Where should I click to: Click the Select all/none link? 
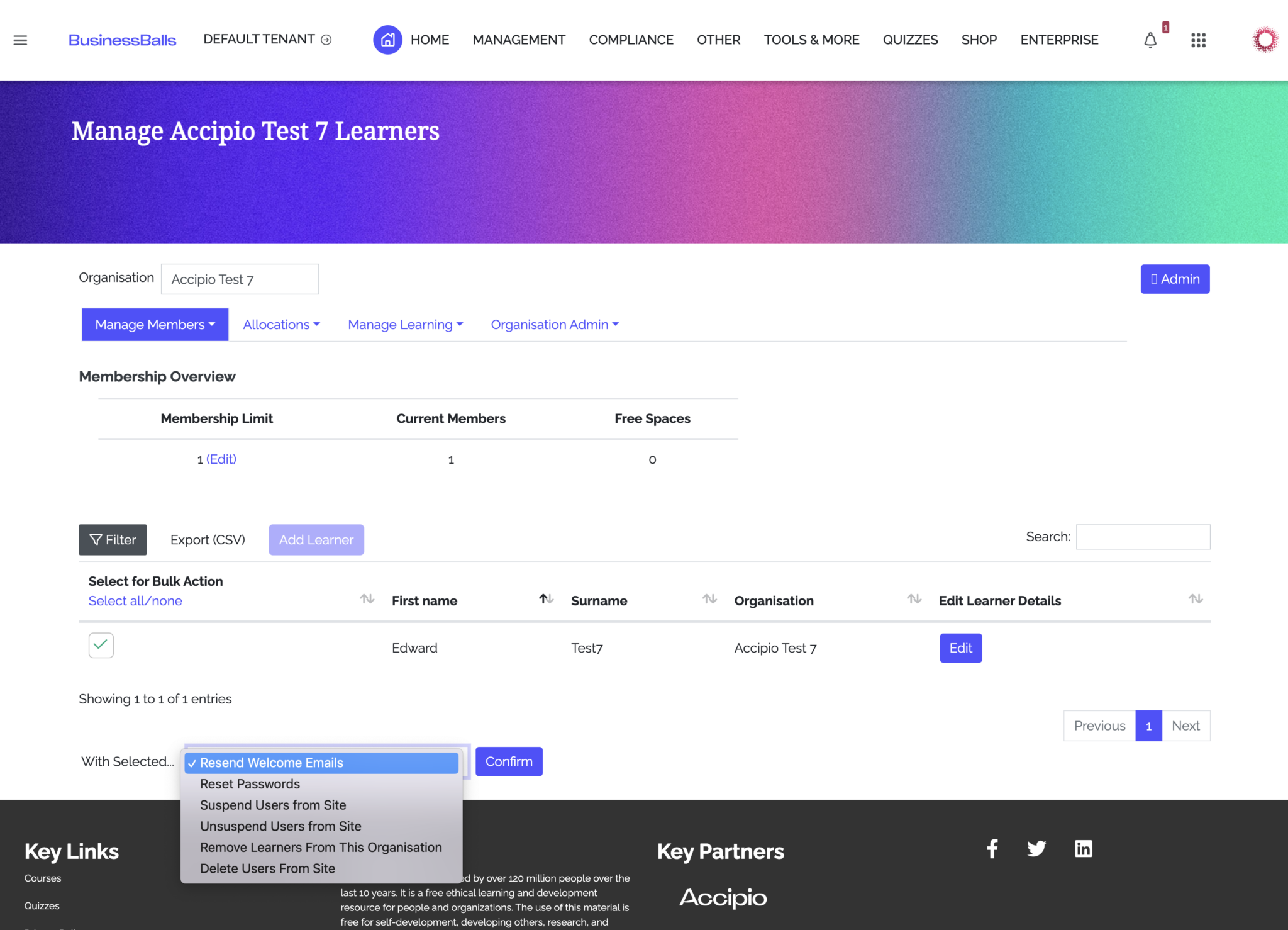(135, 601)
